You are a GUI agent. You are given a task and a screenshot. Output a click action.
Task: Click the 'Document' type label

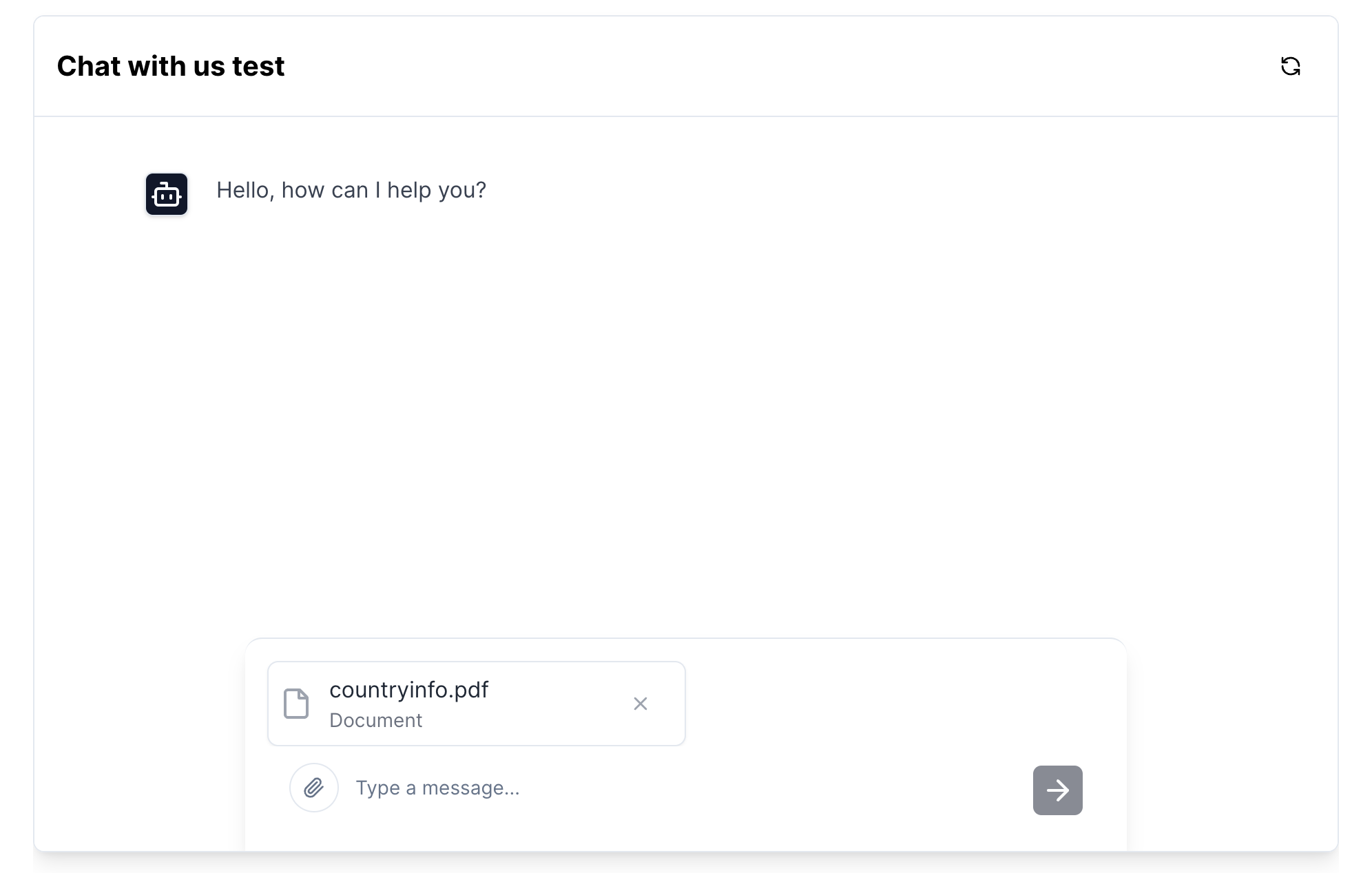coord(375,720)
